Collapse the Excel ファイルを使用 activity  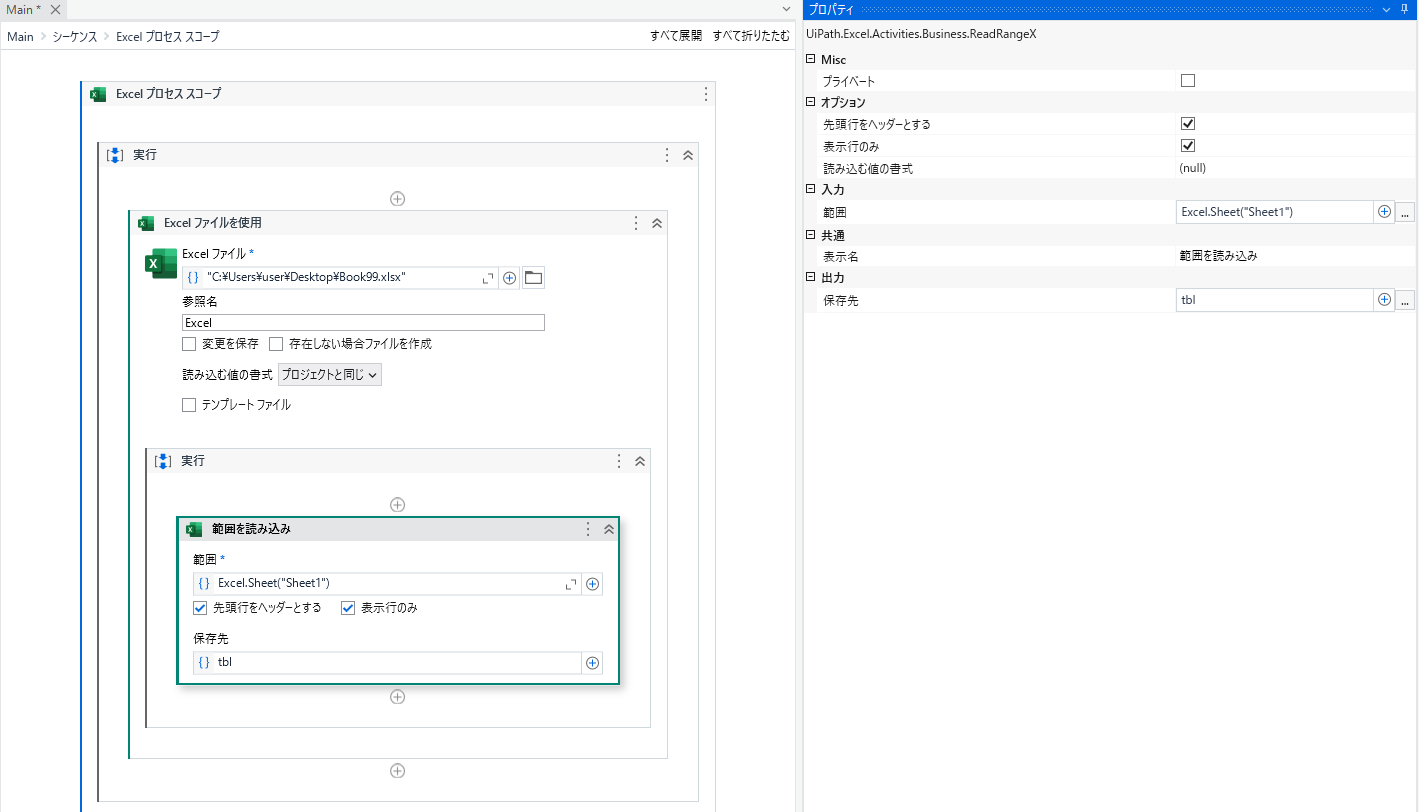pyautogui.click(x=657, y=223)
